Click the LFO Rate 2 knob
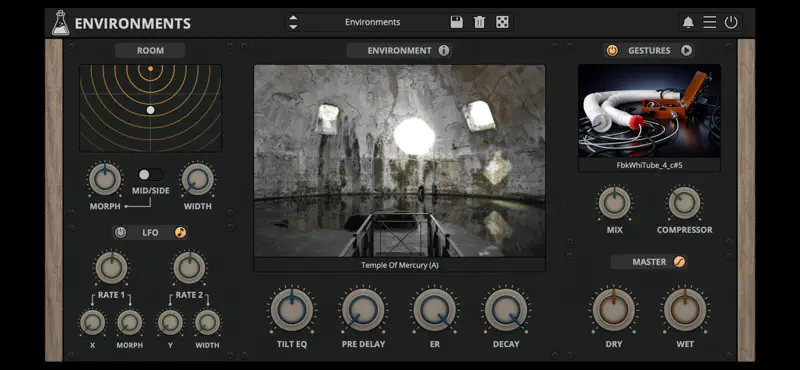 [x=189, y=267]
